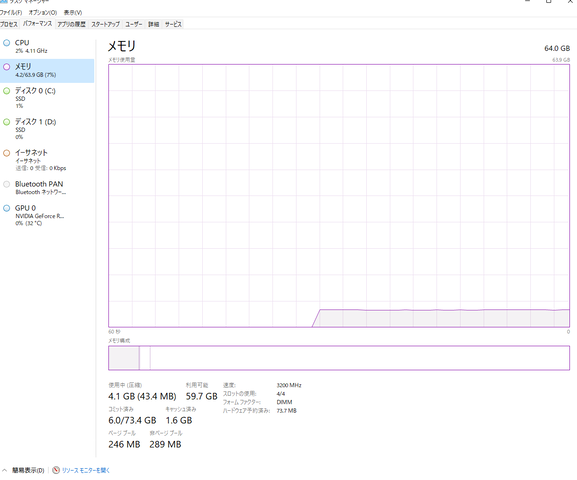Select the CPU performance entry
The width and height of the screenshot is (577, 480).
[47, 46]
